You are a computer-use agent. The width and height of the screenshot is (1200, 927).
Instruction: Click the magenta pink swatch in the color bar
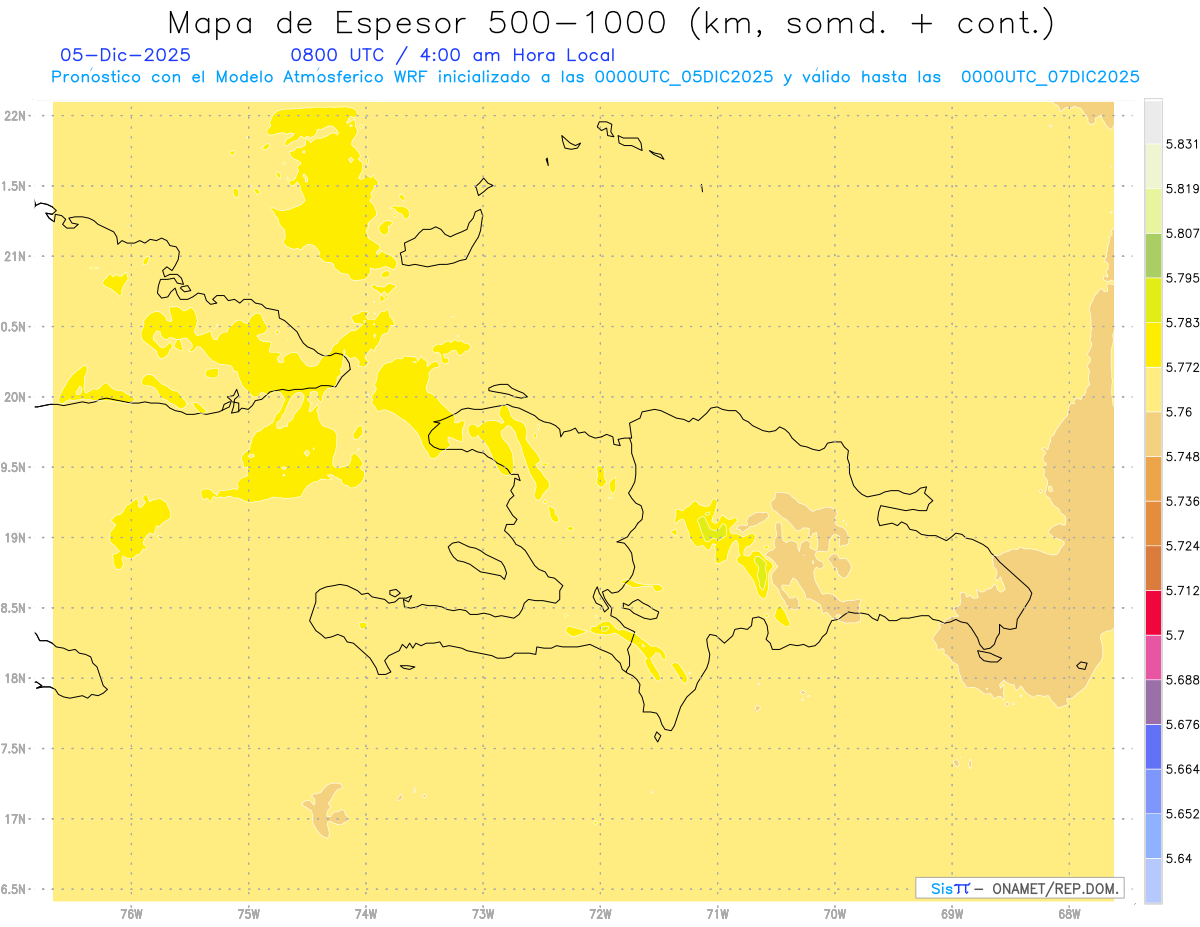pyautogui.click(x=1153, y=657)
